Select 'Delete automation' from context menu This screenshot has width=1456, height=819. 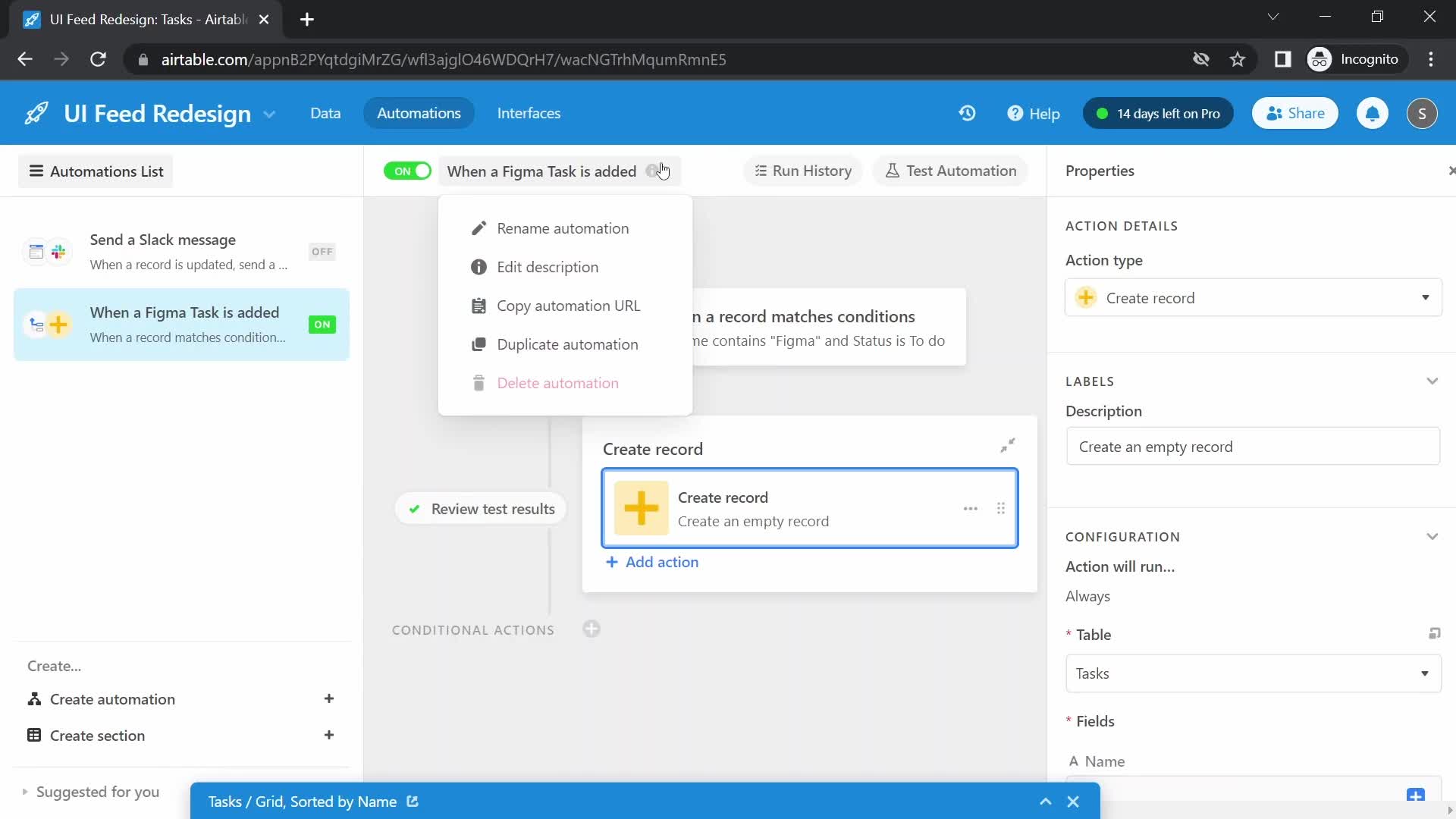click(x=559, y=383)
